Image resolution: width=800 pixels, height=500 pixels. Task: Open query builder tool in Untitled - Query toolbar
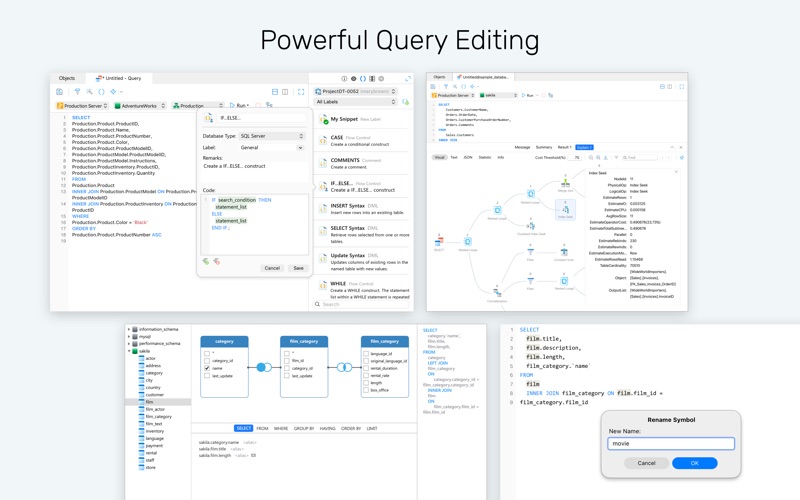[x=78, y=92]
